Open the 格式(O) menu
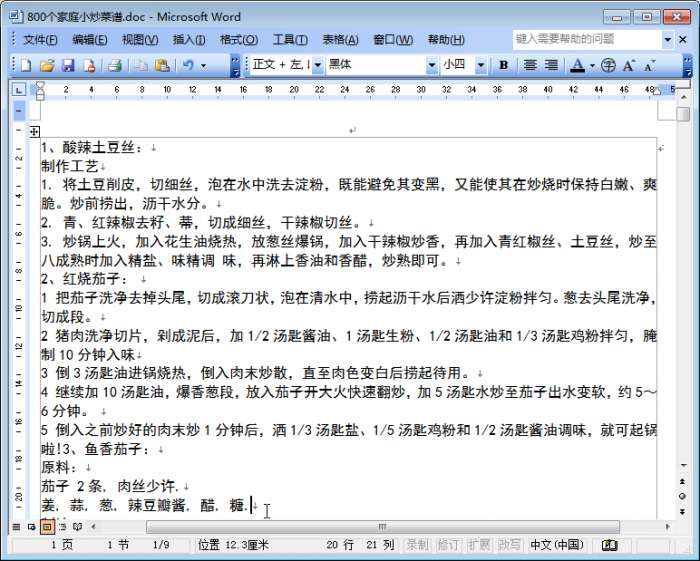Viewport: 700px width, 561px height. [239, 40]
